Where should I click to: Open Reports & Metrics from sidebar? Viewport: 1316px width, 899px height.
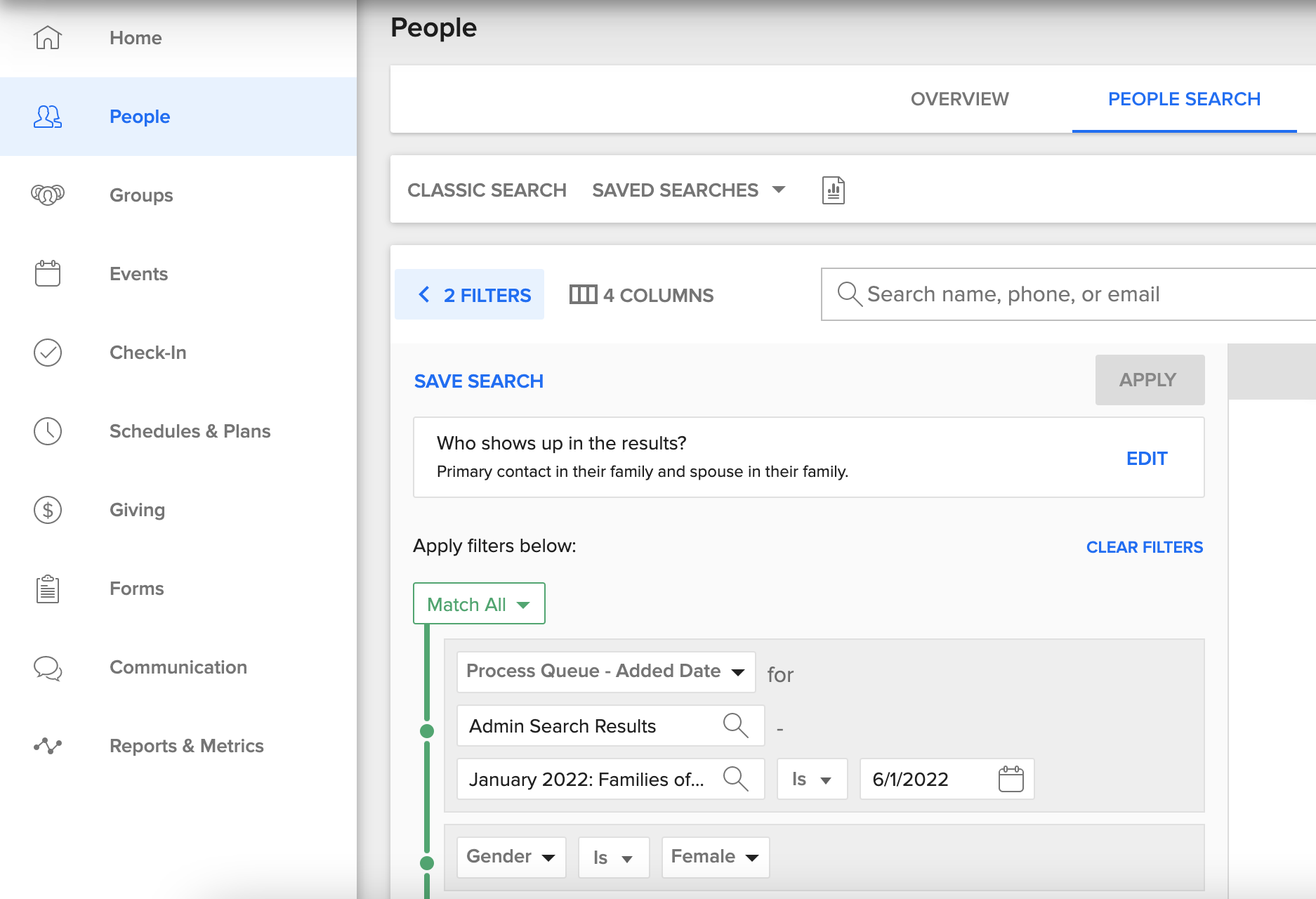(x=186, y=746)
